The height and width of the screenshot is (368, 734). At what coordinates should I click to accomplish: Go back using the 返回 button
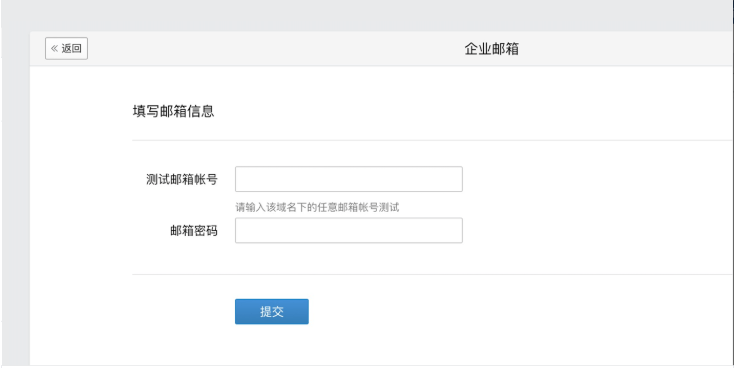66,49
